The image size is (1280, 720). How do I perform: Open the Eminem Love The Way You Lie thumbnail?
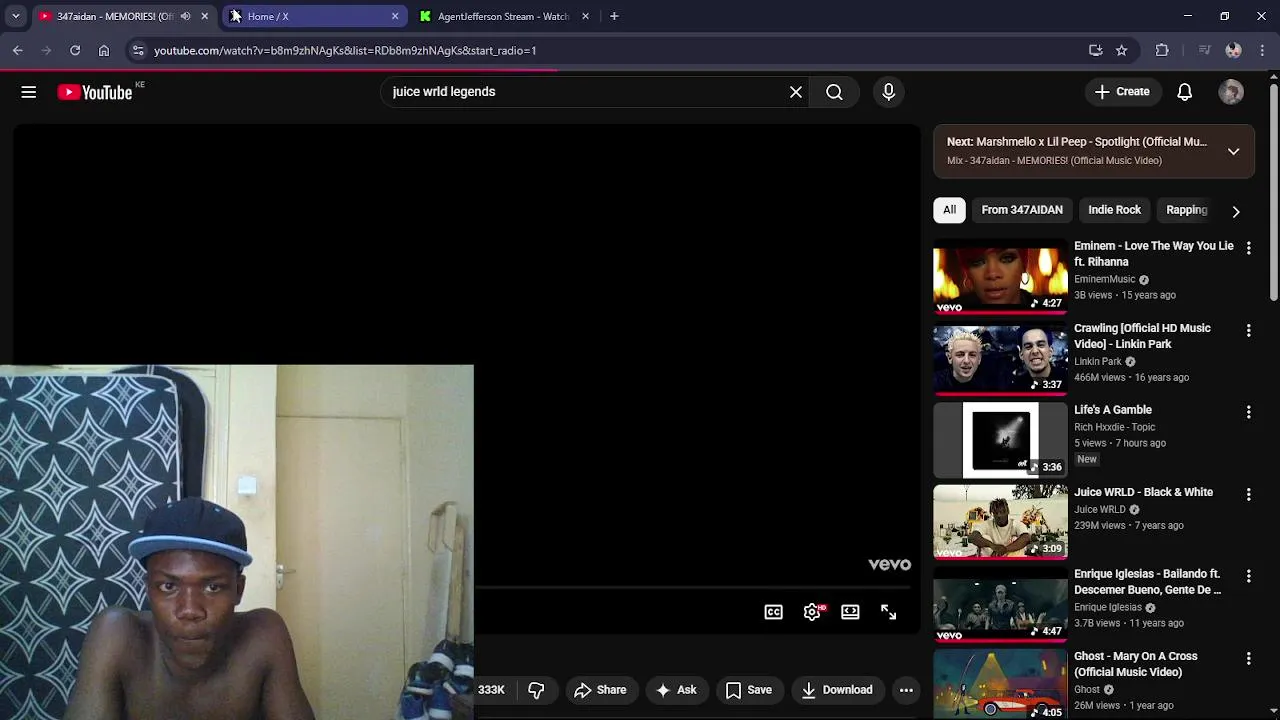(1000, 277)
